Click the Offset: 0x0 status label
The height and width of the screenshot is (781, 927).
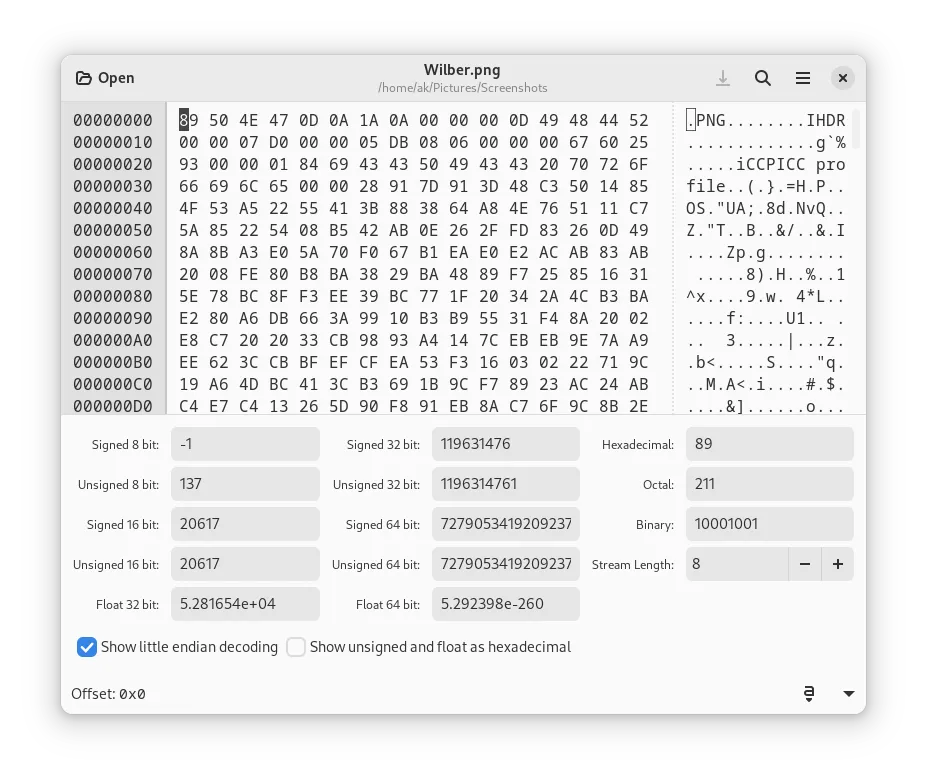tap(108, 694)
